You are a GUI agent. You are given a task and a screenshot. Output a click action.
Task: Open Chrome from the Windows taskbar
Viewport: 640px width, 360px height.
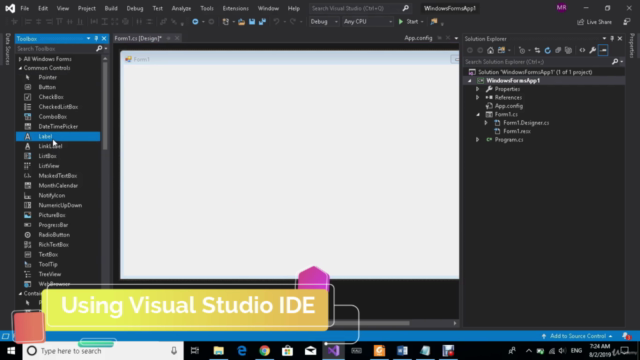click(x=264, y=351)
